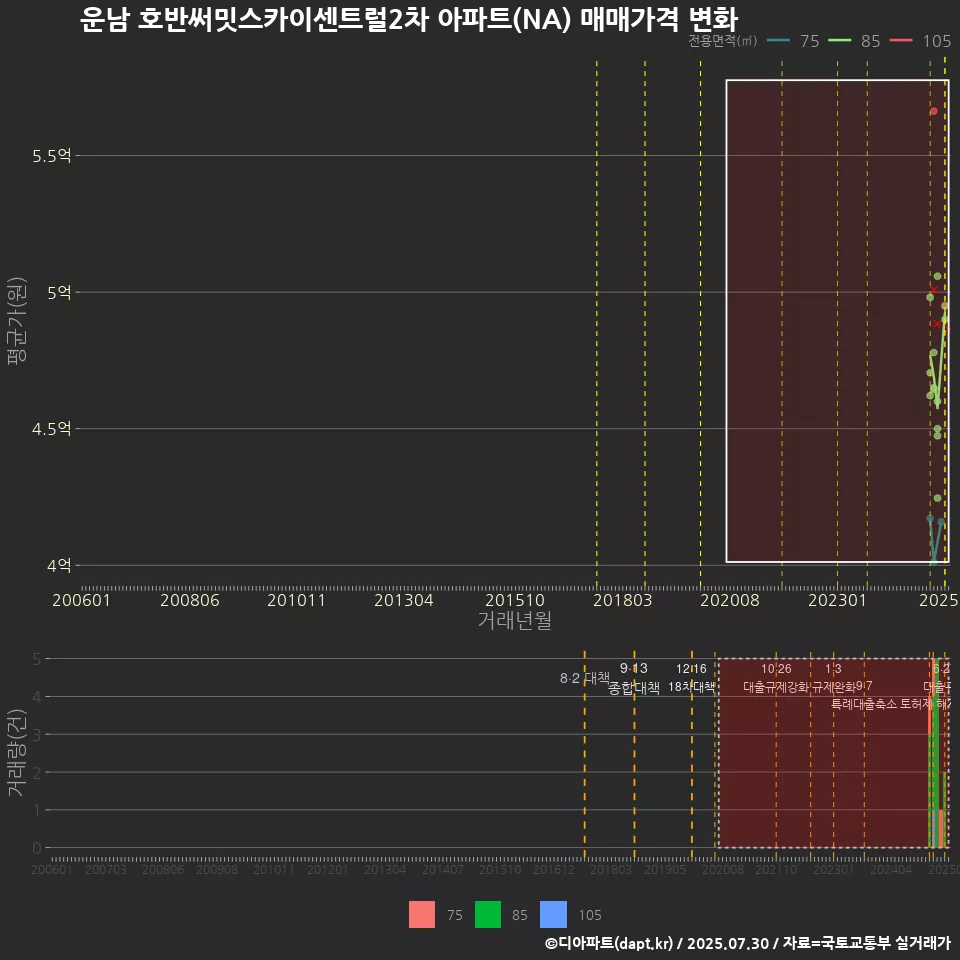Click the 평균가(원) vertical axis title

click(x=17, y=321)
